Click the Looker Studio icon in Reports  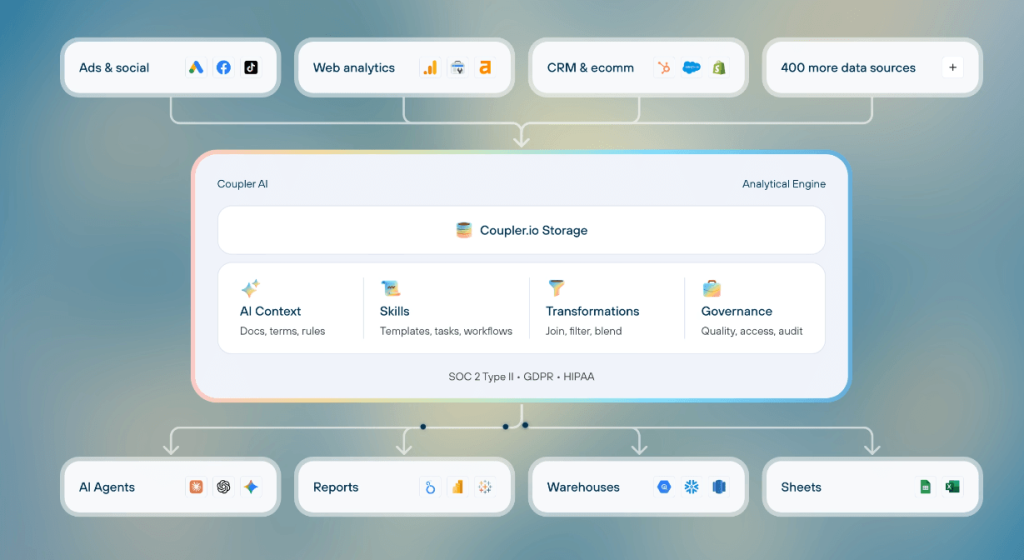tap(430, 487)
